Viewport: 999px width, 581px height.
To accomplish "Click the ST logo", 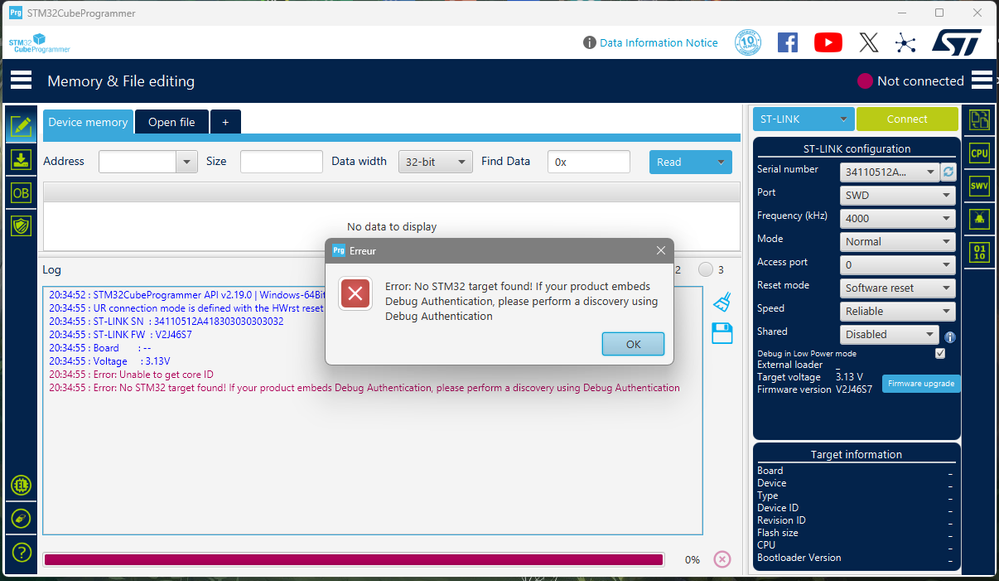I will point(956,43).
